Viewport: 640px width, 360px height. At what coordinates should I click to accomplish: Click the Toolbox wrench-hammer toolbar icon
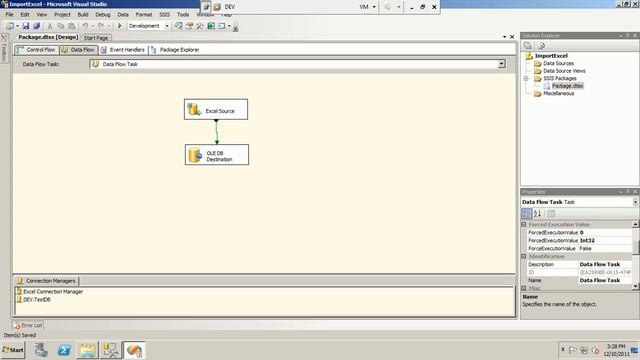pos(200,26)
